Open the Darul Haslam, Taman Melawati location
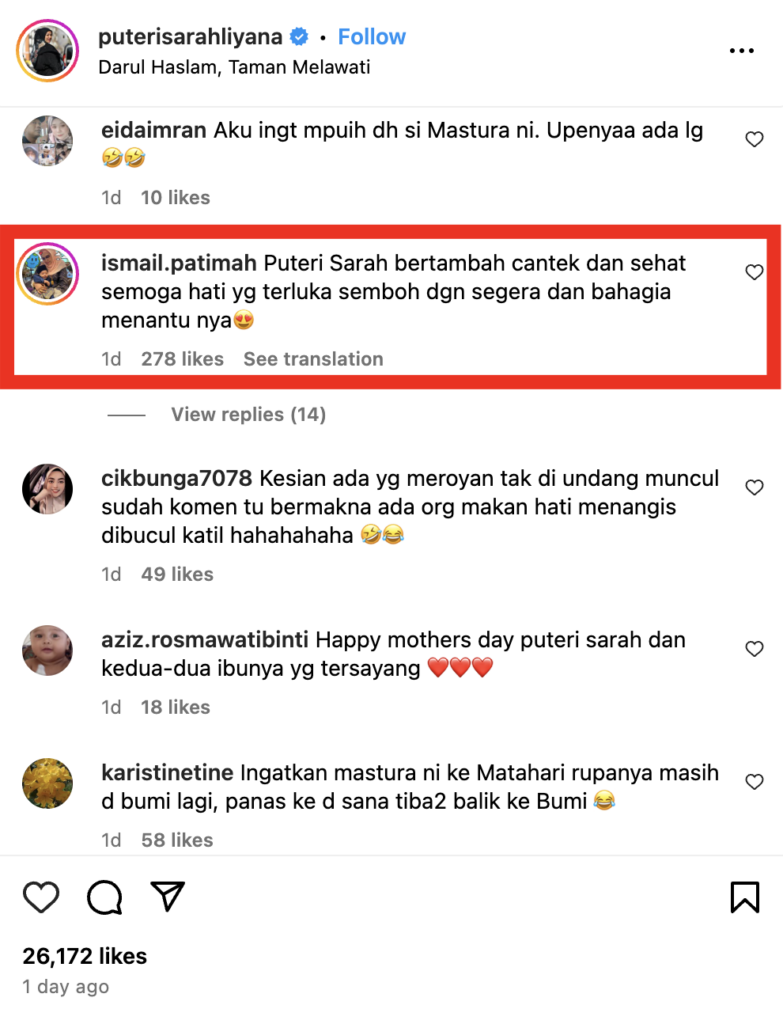Screen dimensions: 783x1024 point(234,67)
